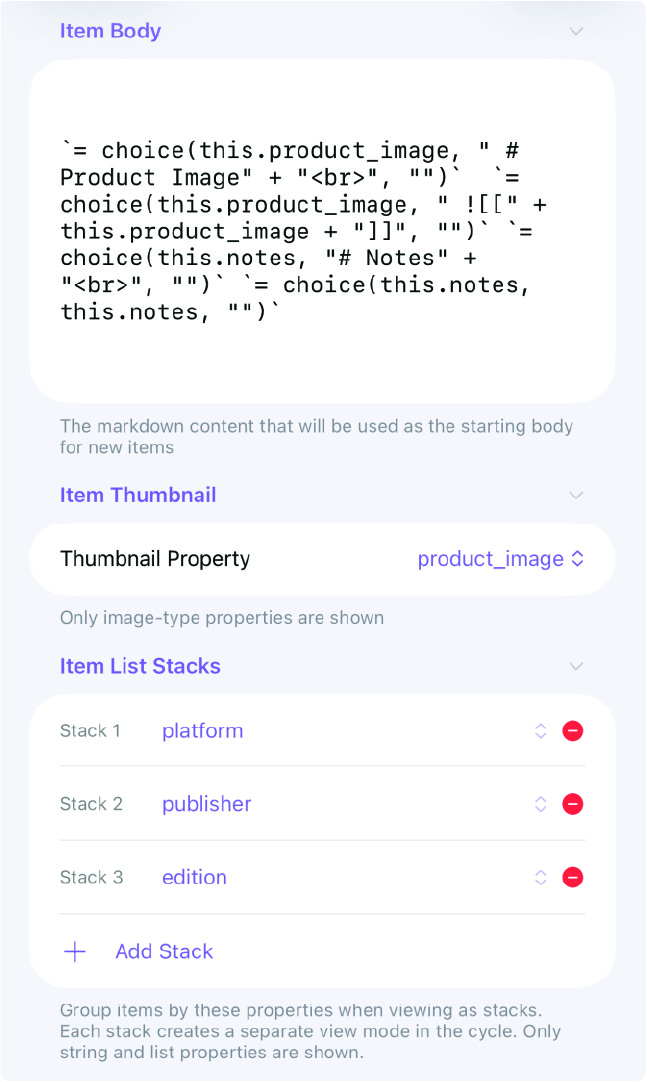Click the Item Thumbnail heading
The image size is (647, 1082).
pos(138,495)
